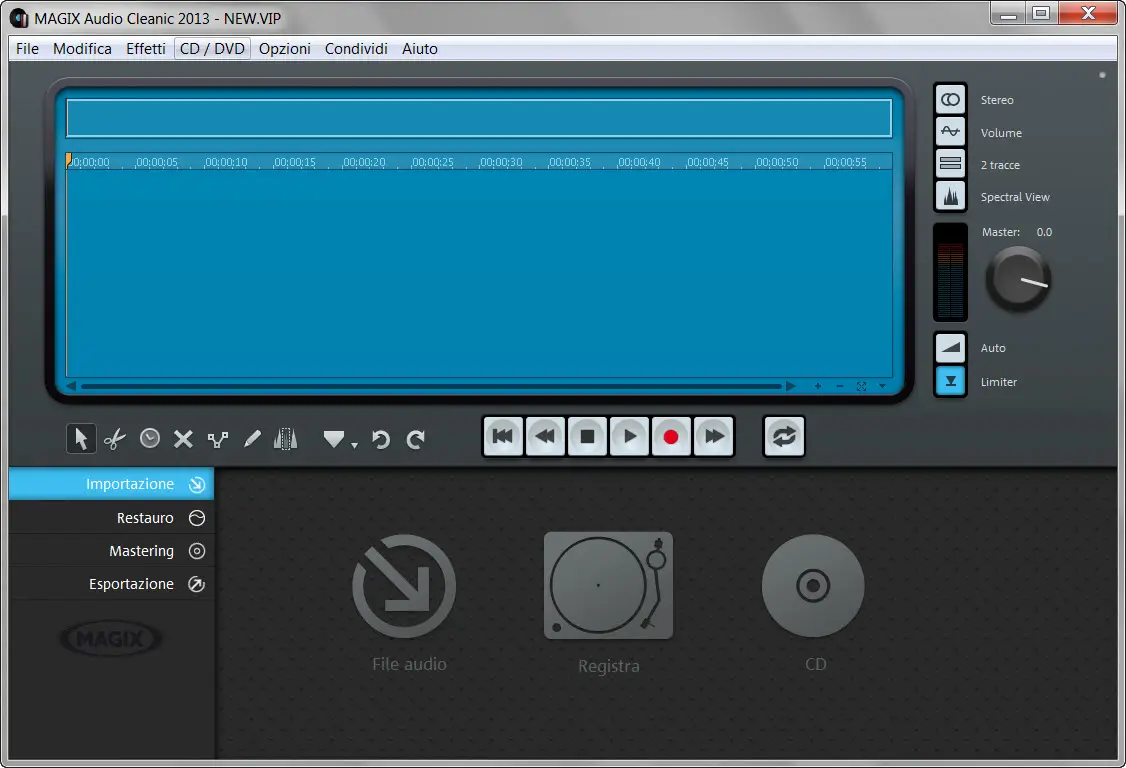Open the Opzioni menu
Image resolution: width=1126 pixels, height=768 pixels.
pyautogui.click(x=284, y=49)
